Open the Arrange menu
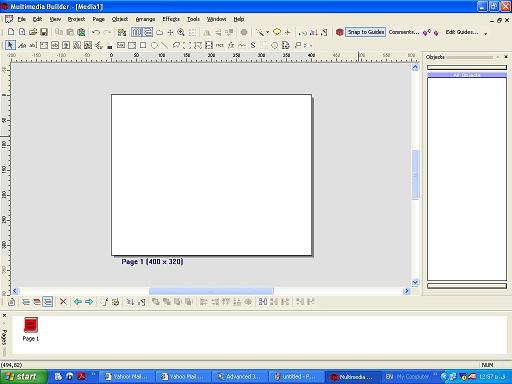The image size is (512, 384). (145, 19)
